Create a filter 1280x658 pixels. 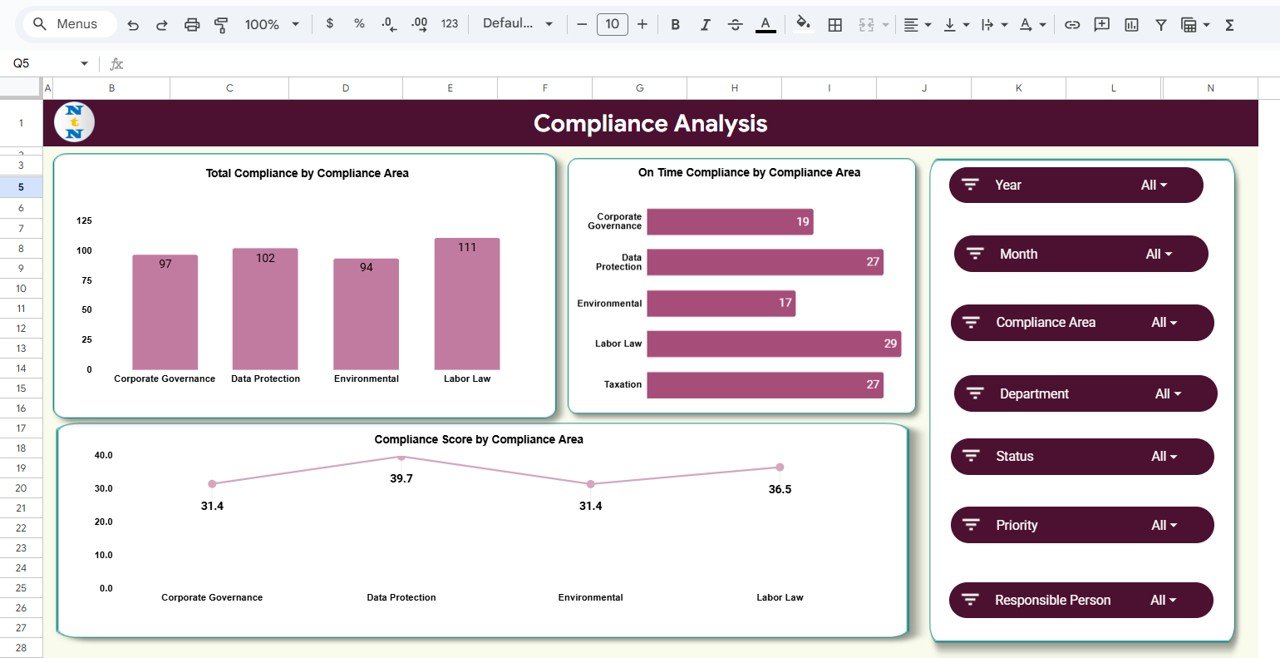1160,24
